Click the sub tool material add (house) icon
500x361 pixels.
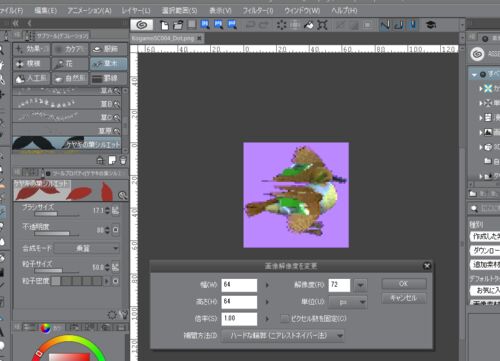100,160
